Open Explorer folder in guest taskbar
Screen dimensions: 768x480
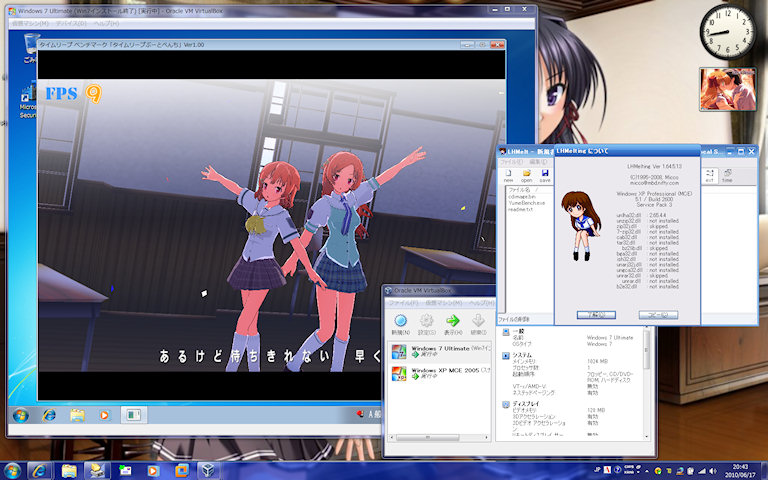pos(77,415)
